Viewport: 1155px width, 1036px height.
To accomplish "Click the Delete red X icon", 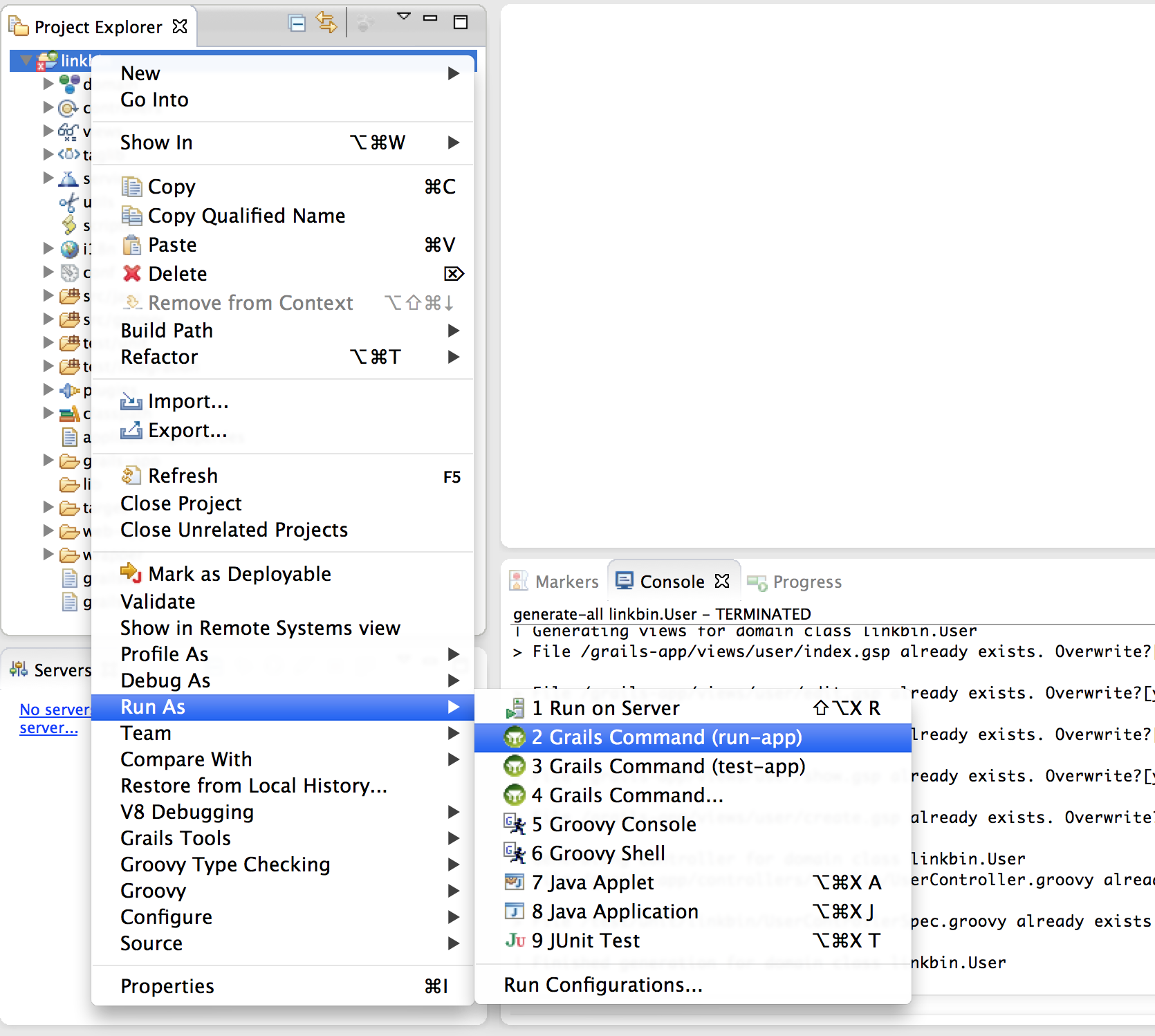I will point(131,274).
